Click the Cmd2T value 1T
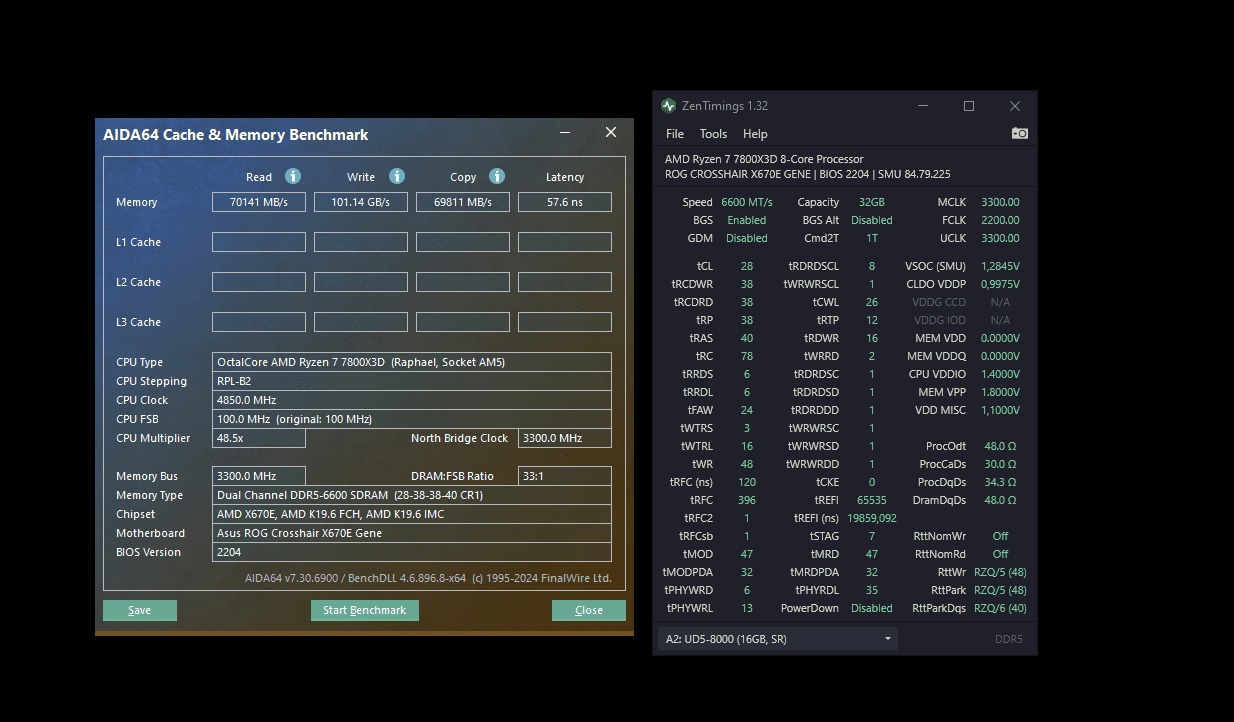 (x=872, y=238)
